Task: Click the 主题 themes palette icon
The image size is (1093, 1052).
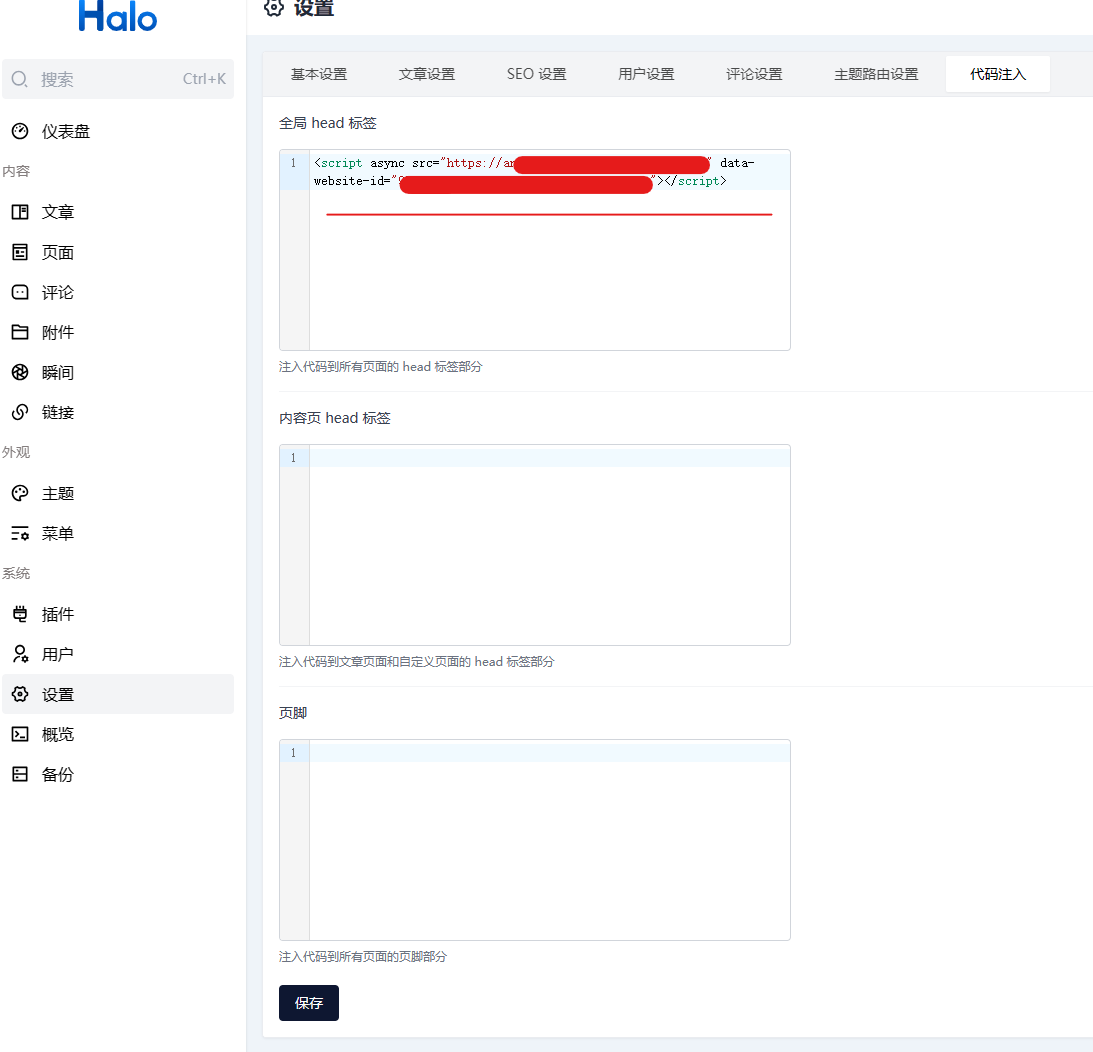Action: (20, 494)
